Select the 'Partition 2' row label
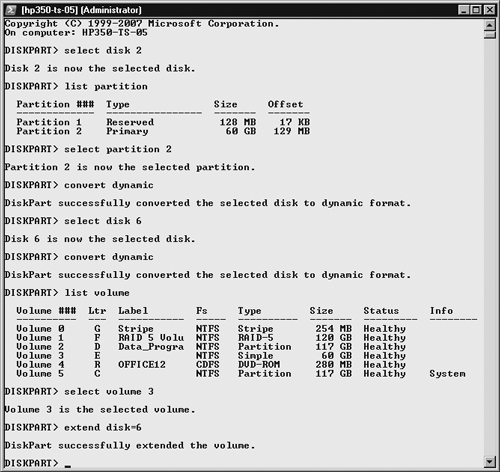500x472 pixels. 49,131
